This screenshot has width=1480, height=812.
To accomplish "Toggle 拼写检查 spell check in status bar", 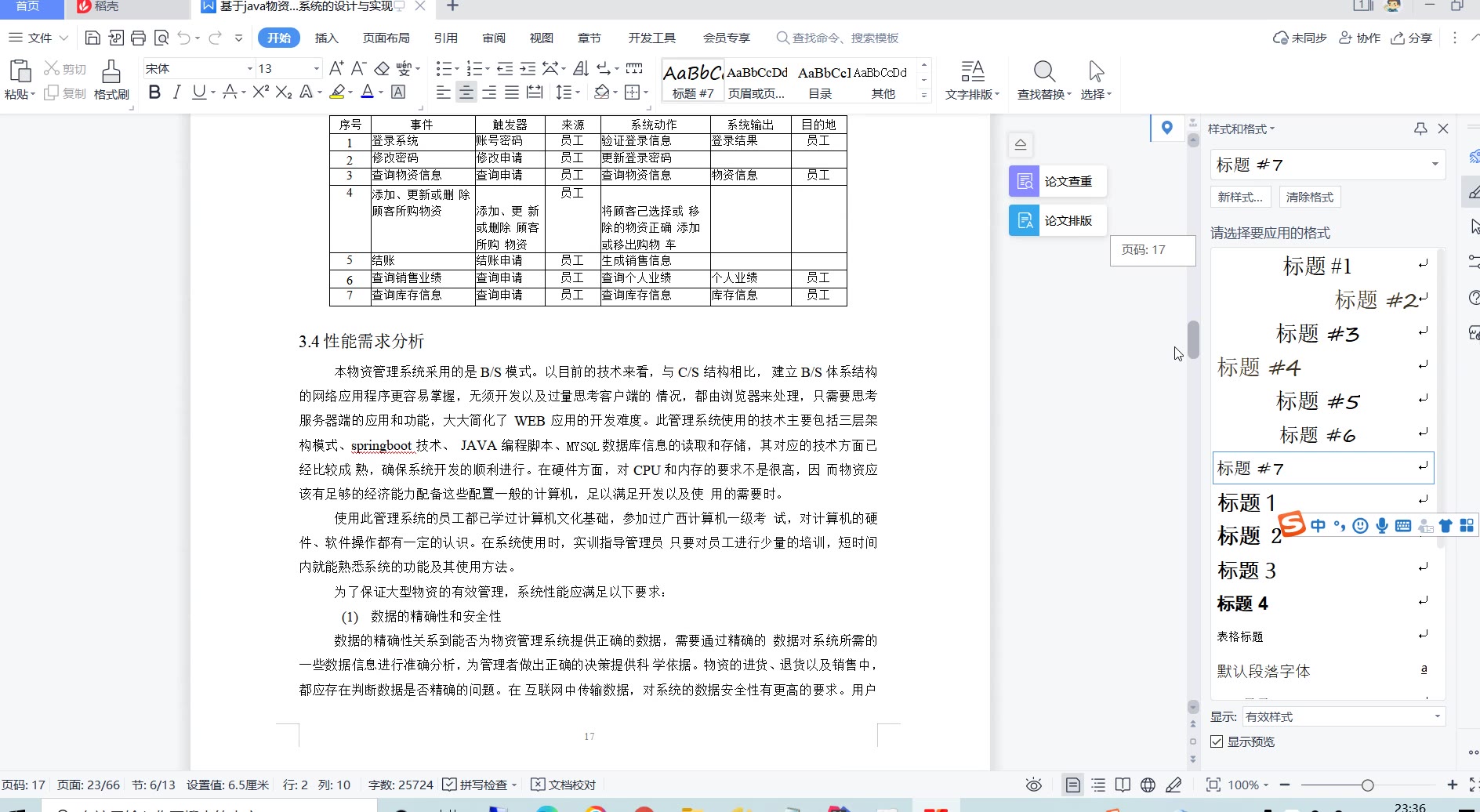I will (480, 785).
